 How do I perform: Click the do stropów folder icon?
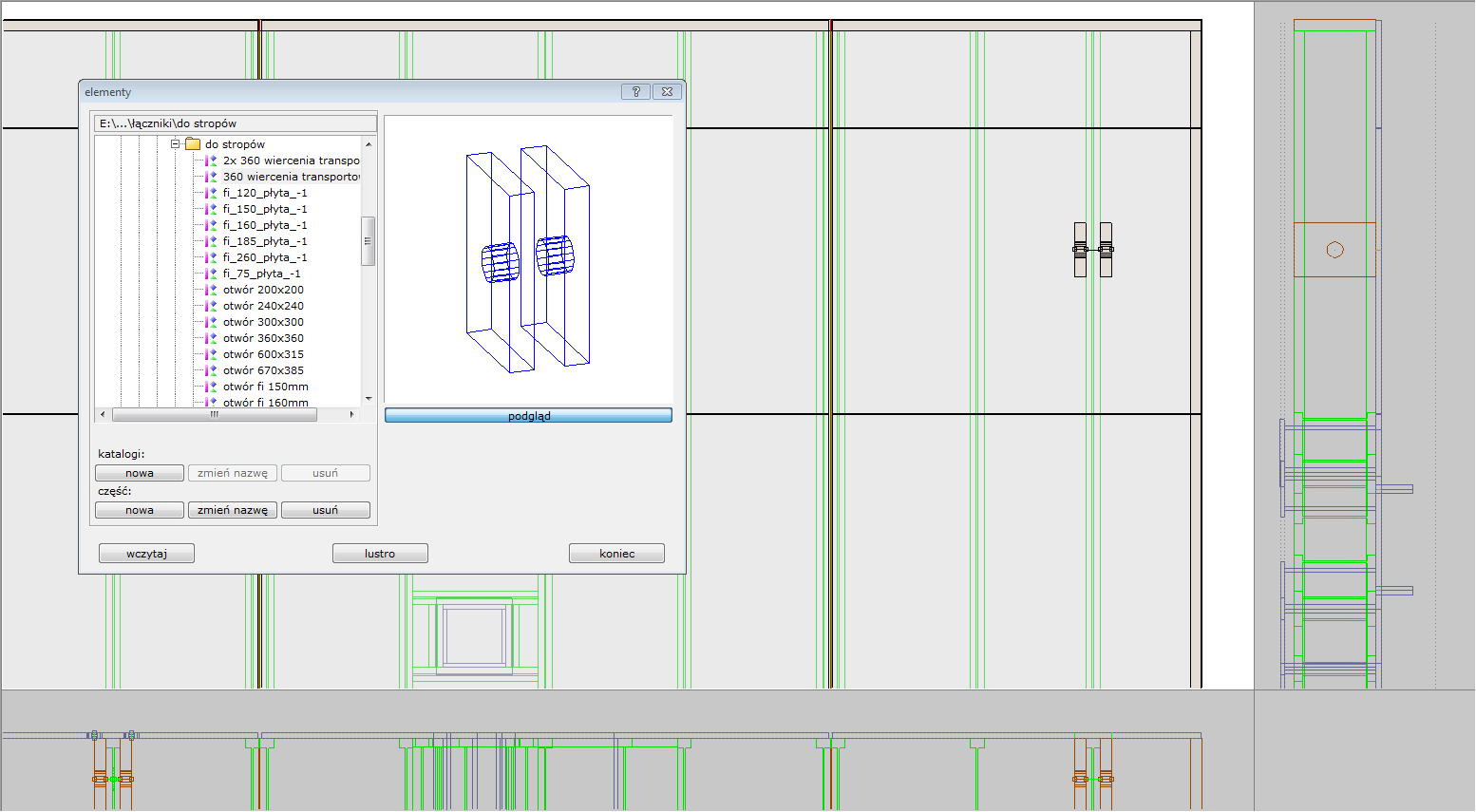[x=193, y=144]
